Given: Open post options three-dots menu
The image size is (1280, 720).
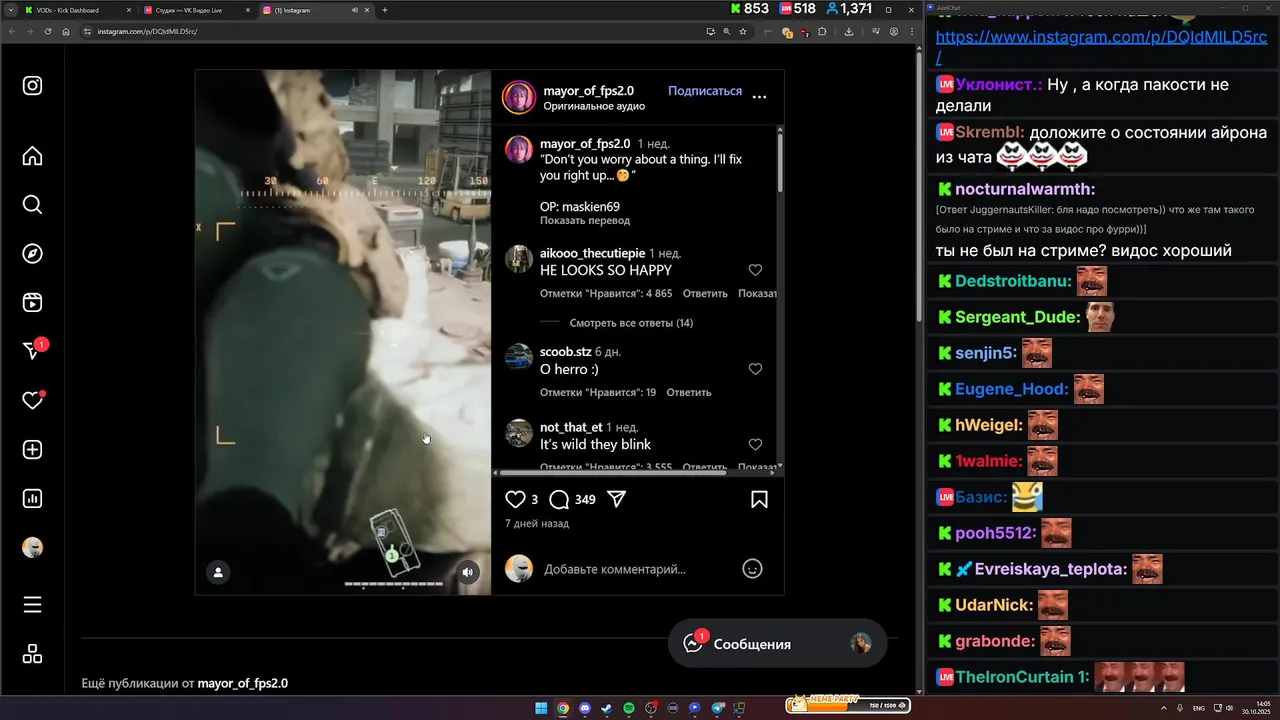Looking at the screenshot, I should click(759, 97).
